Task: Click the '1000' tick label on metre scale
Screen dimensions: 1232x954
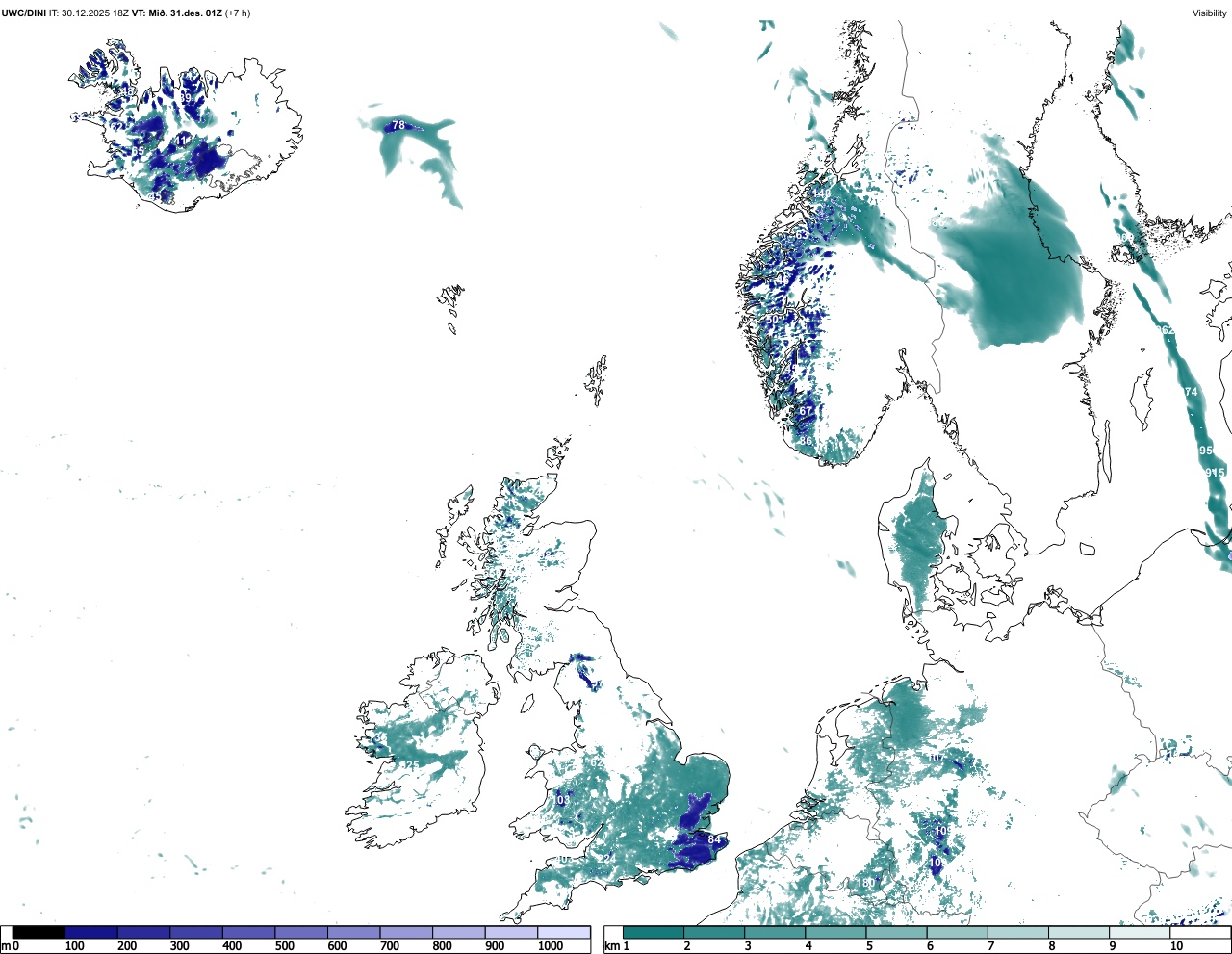Action: [551, 947]
